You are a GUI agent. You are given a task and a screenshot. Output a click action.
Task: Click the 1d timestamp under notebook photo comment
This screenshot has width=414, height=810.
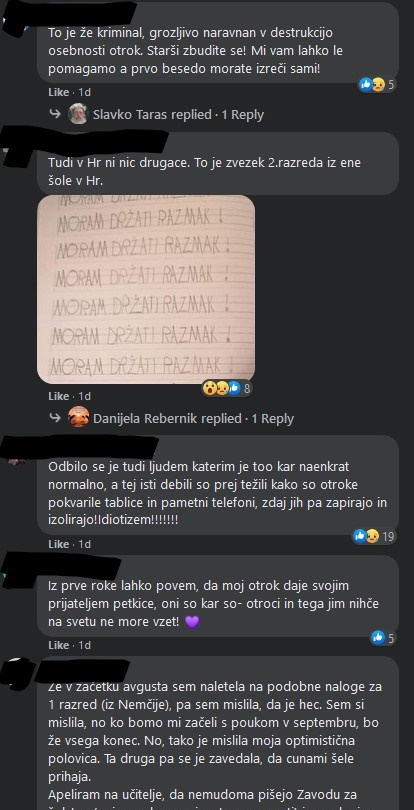[x=85, y=396]
